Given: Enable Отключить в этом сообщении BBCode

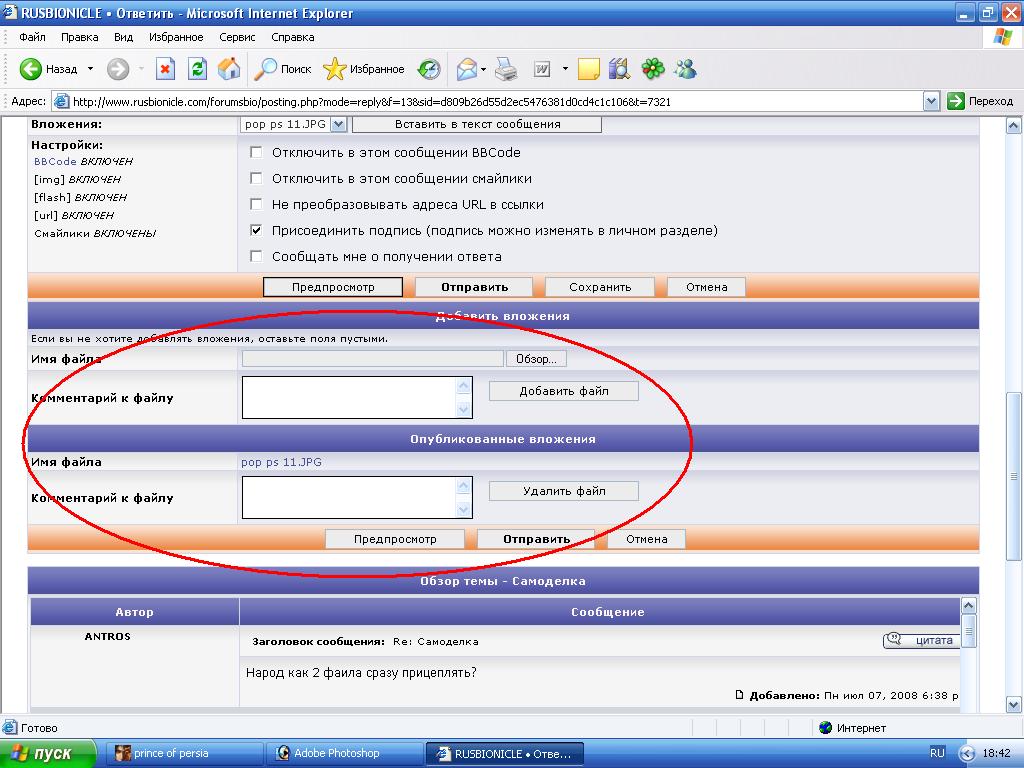Looking at the screenshot, I should tap(256, 152).
